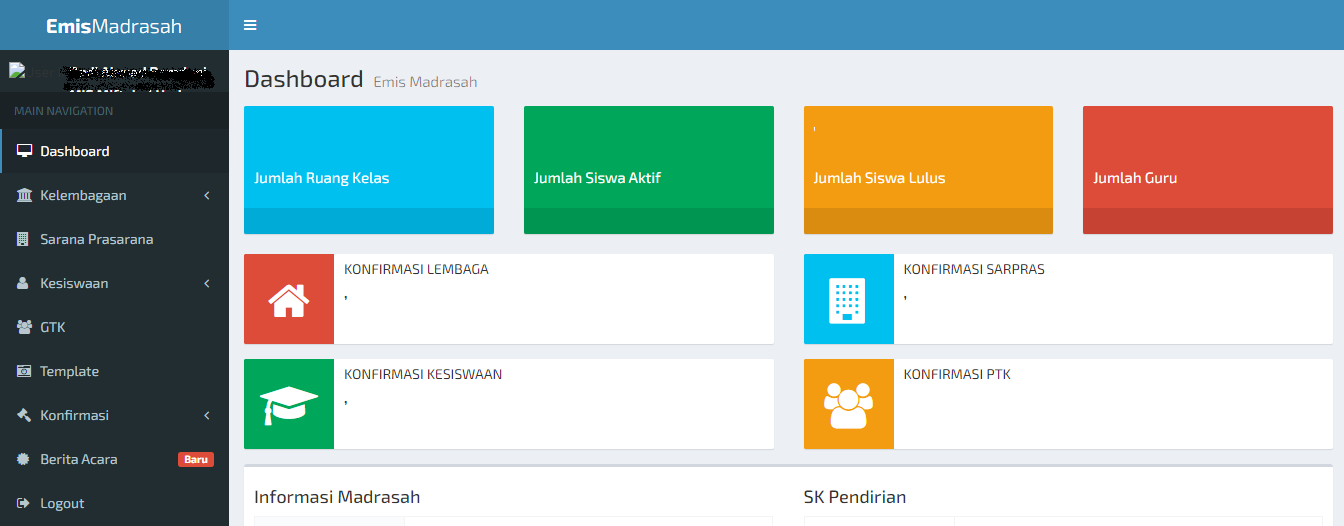Click the Kesiswaan user icon
Screen dimensions: 1344x526
tap(23, 283)
